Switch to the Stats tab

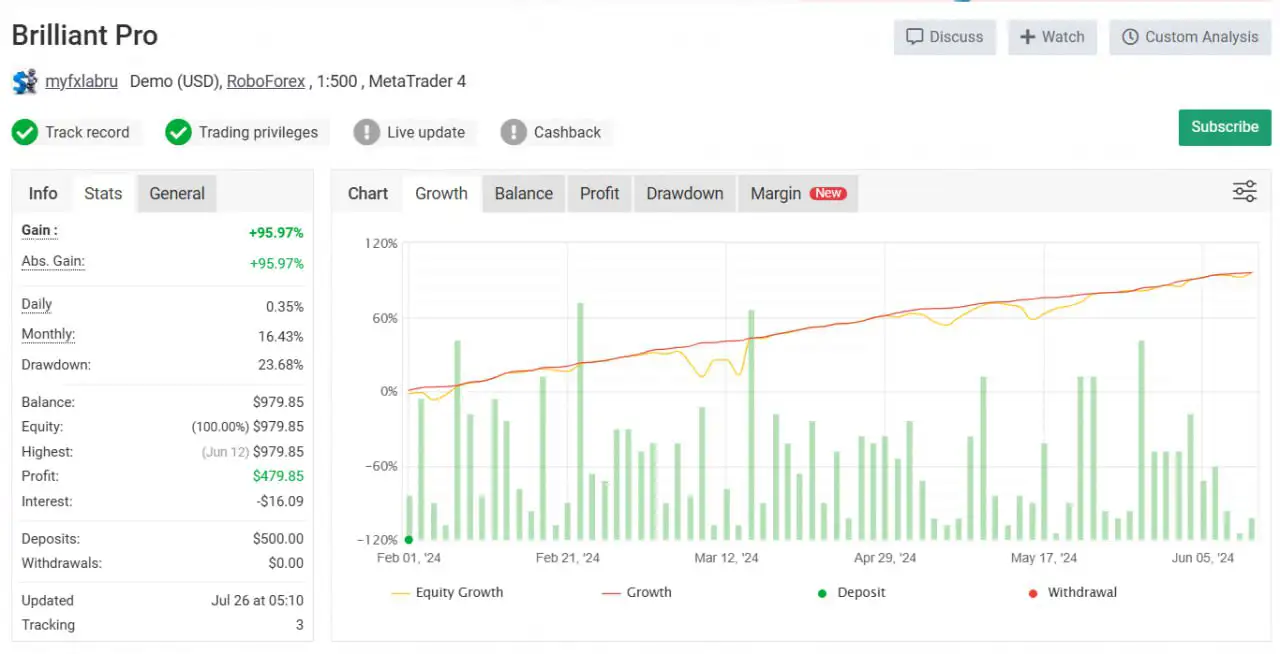tap(103, 194)
